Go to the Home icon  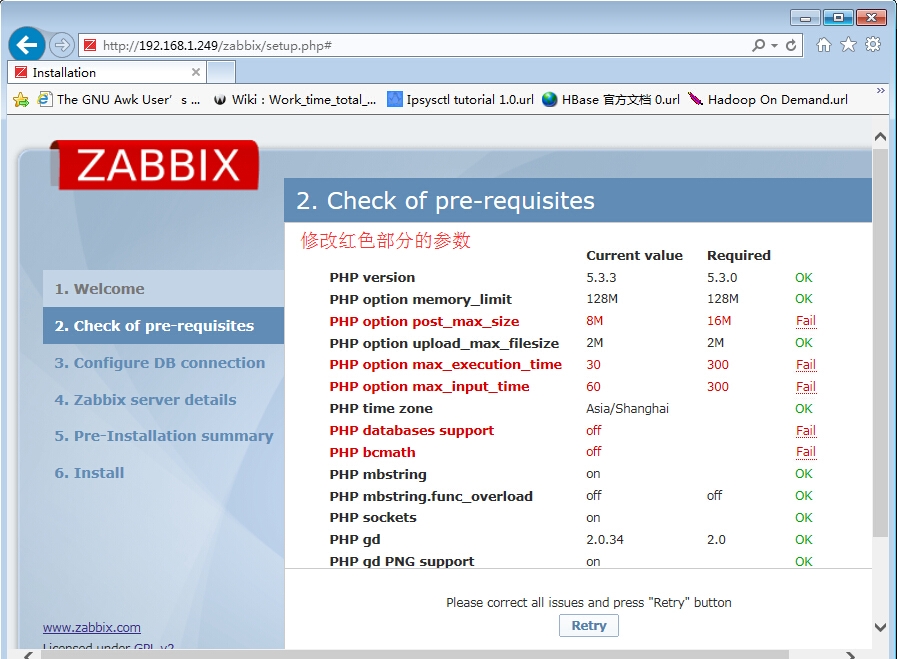[824, 45]
